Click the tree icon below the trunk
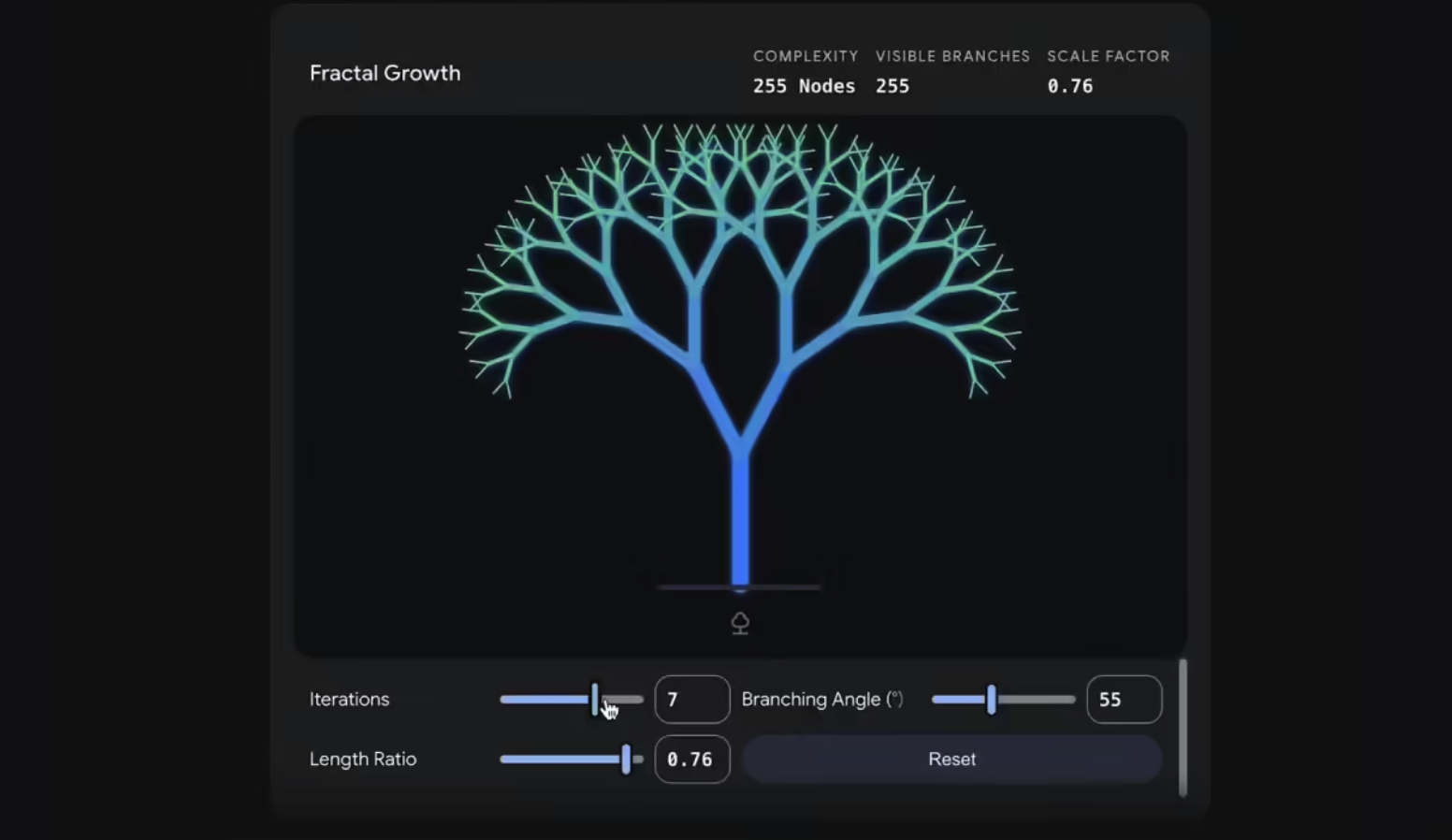1452x840 pixels. point(740,623)
